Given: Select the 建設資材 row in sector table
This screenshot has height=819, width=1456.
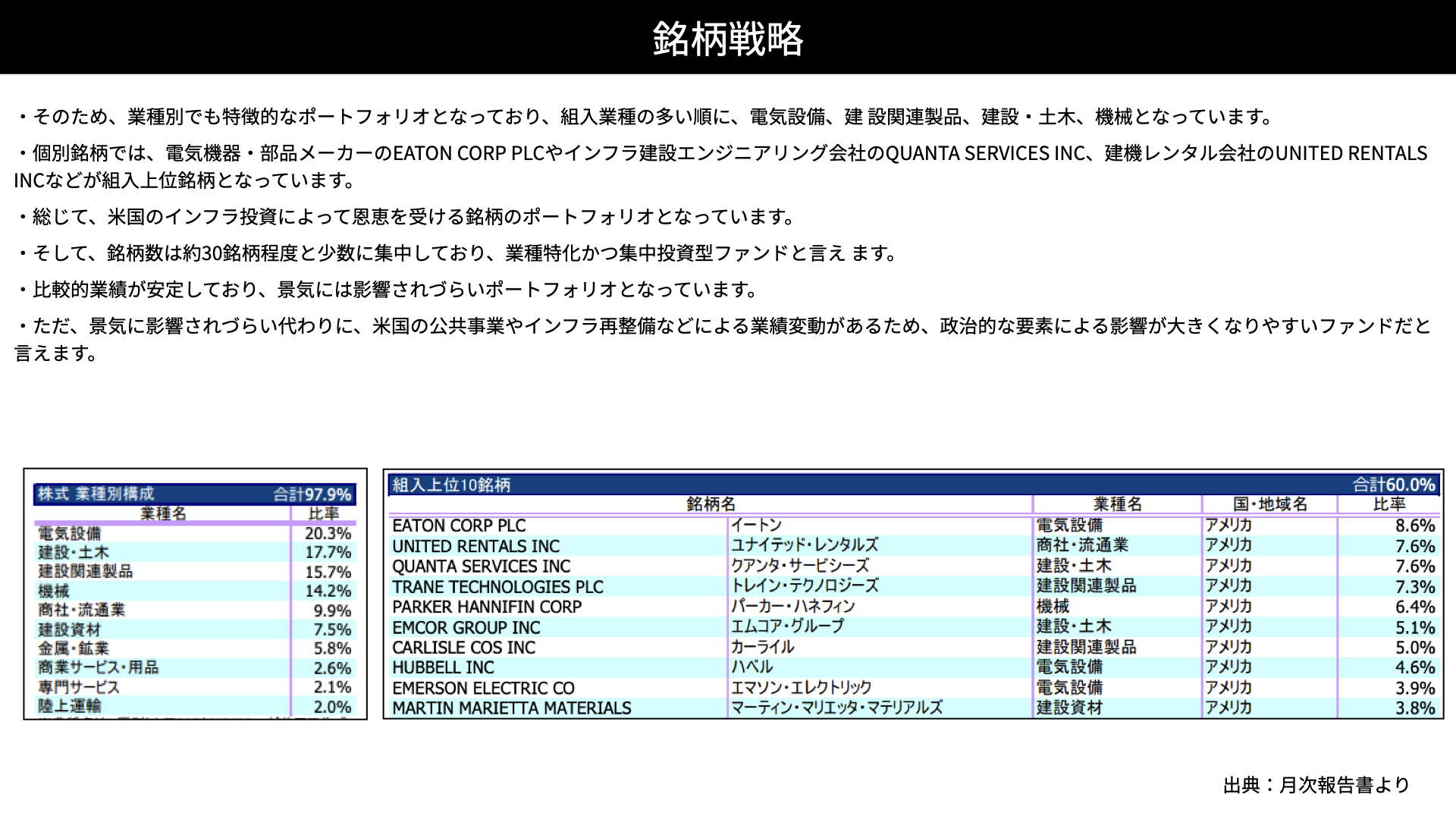Looking at the screenshot, I should 195,629.
